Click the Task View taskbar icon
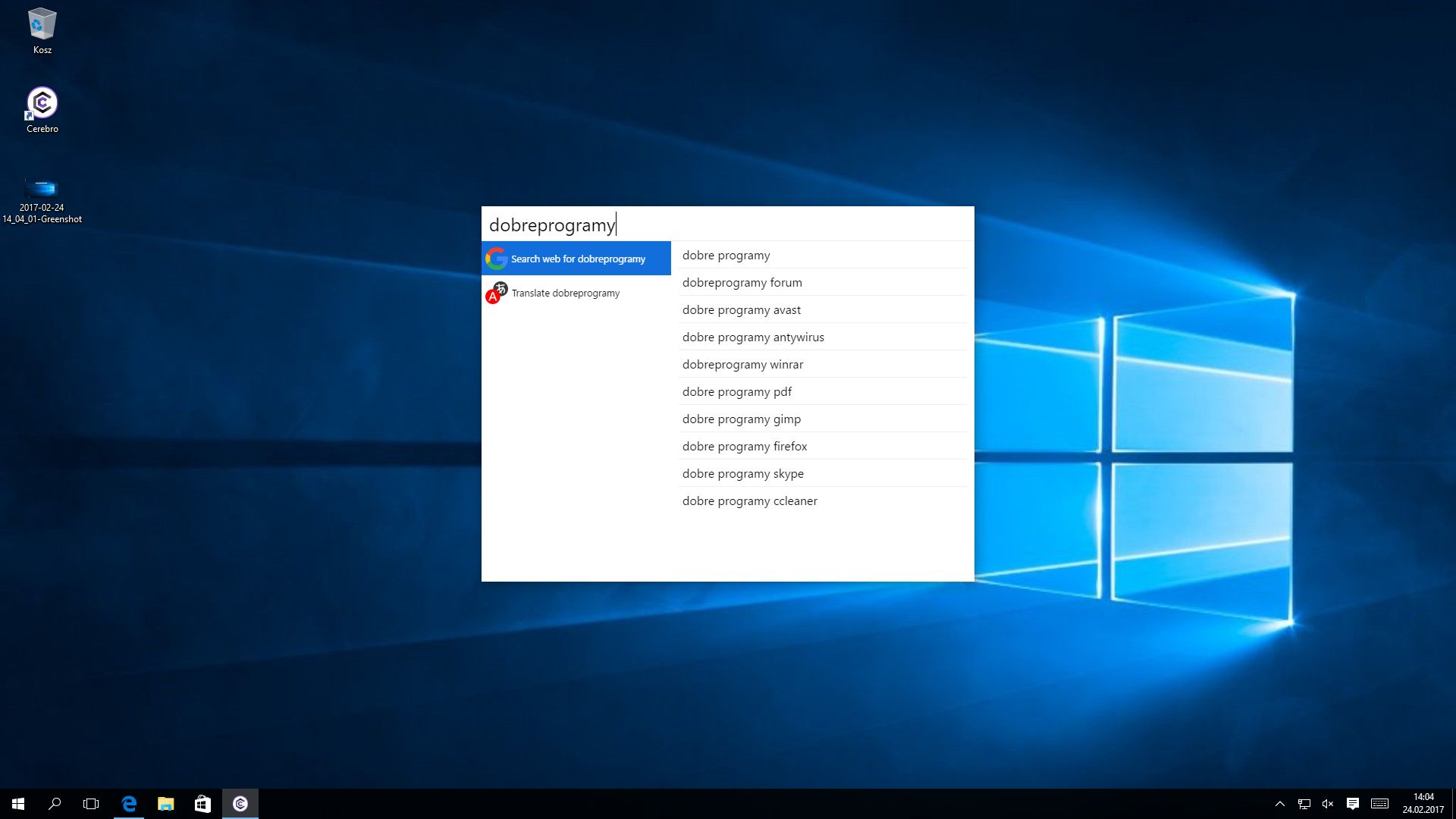This screenshot has width=1456, height=819. tap(91, 804)
